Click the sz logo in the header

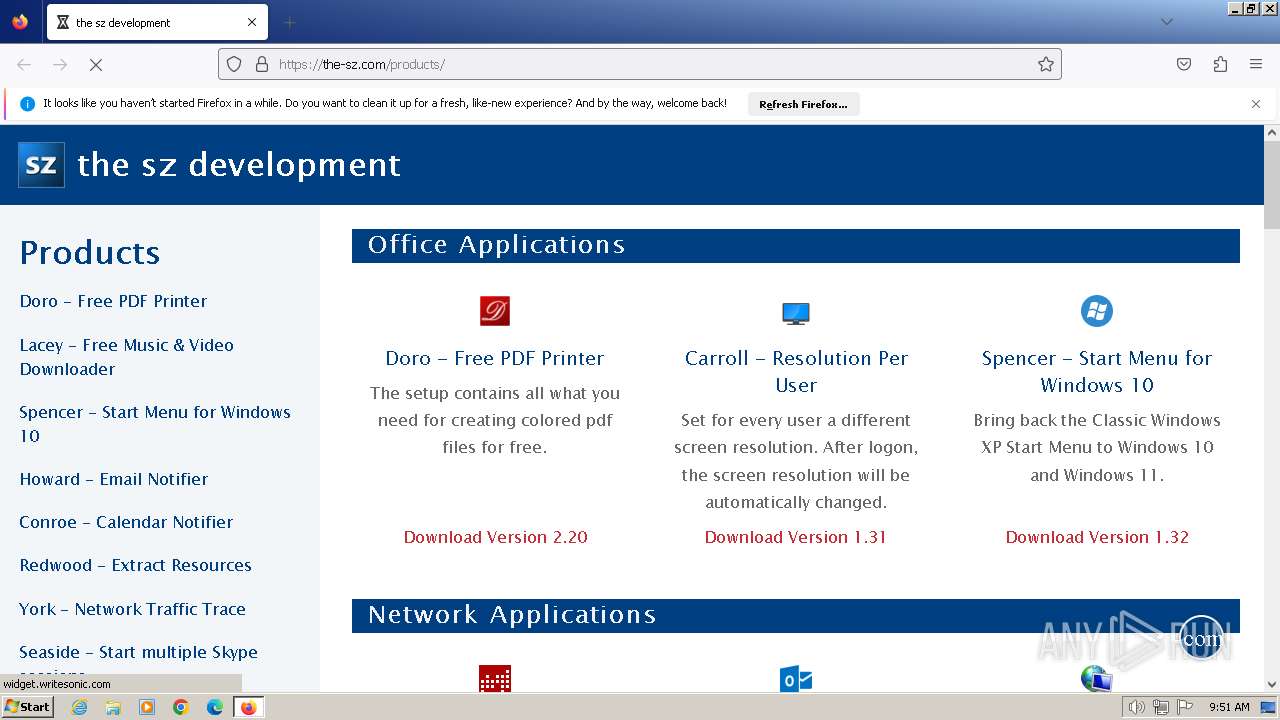41,165
